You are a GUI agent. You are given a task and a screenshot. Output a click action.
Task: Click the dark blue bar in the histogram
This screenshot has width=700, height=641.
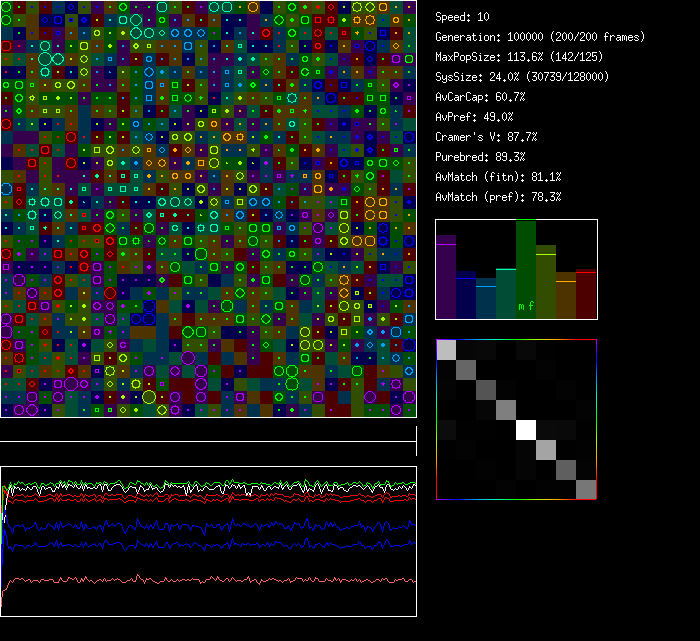point(466,296)
